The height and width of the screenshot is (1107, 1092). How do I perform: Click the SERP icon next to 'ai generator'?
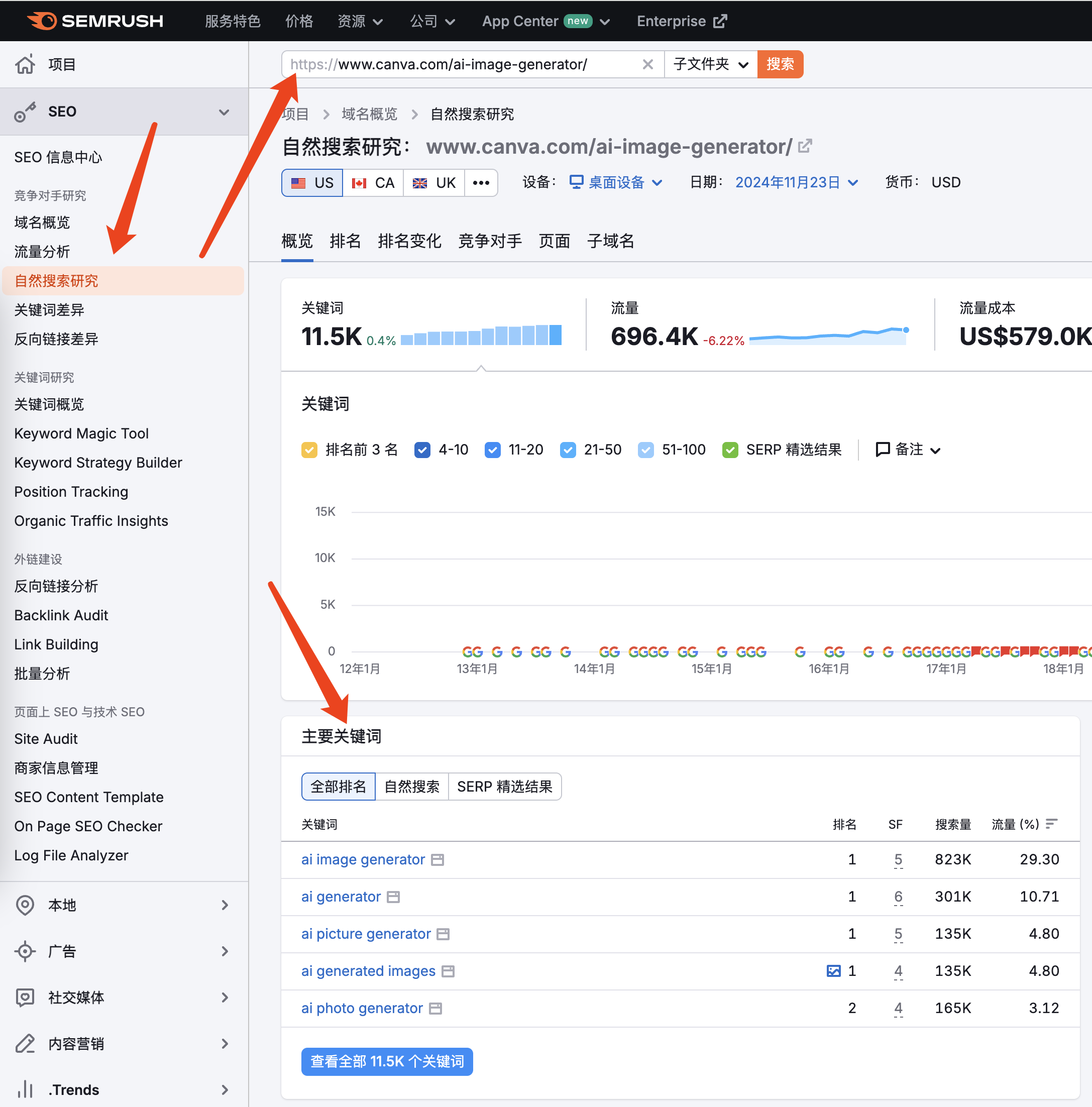point(393,897)
